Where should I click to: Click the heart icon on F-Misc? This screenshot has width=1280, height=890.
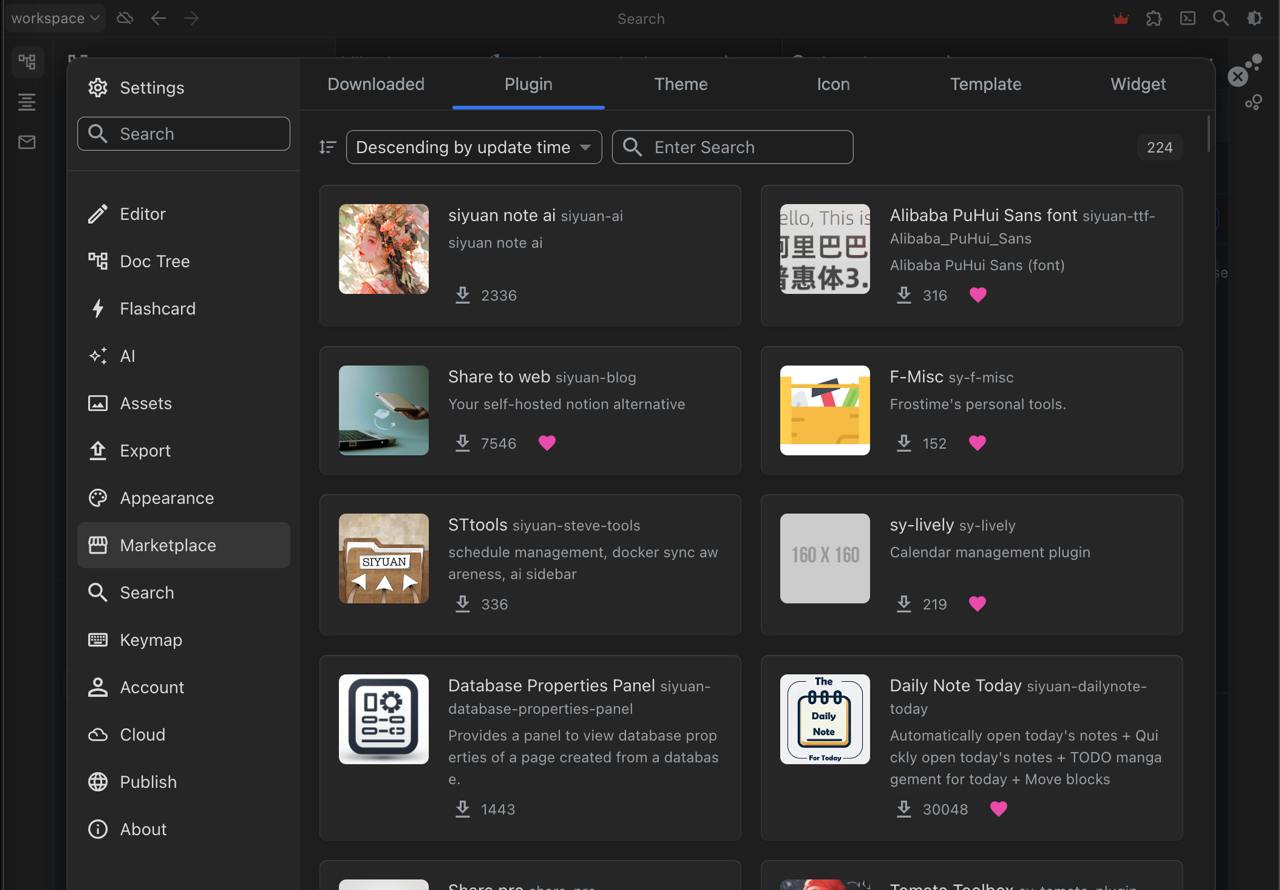978,443
